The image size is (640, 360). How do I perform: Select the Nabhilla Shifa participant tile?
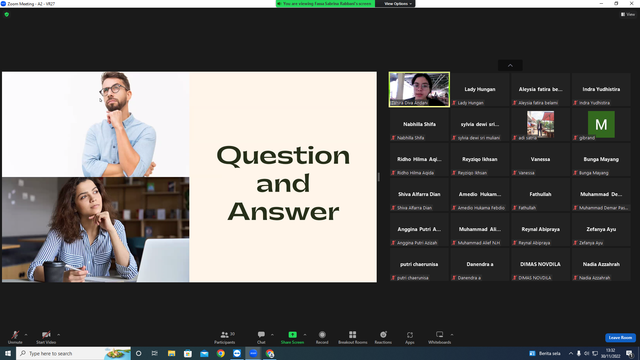click(x=419, y=124)
